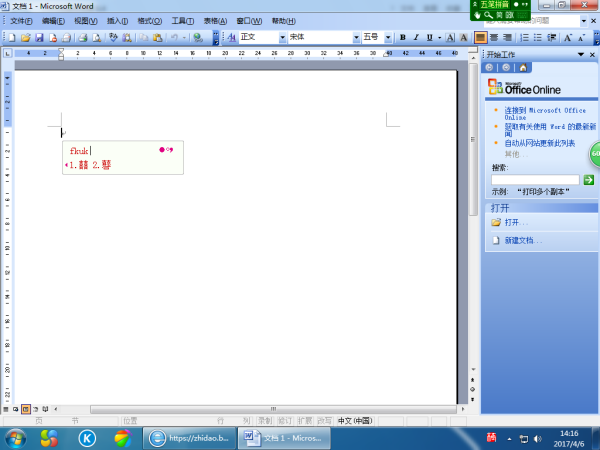
Task: Apply bulleted list formatting
Action: pos(538,38)
